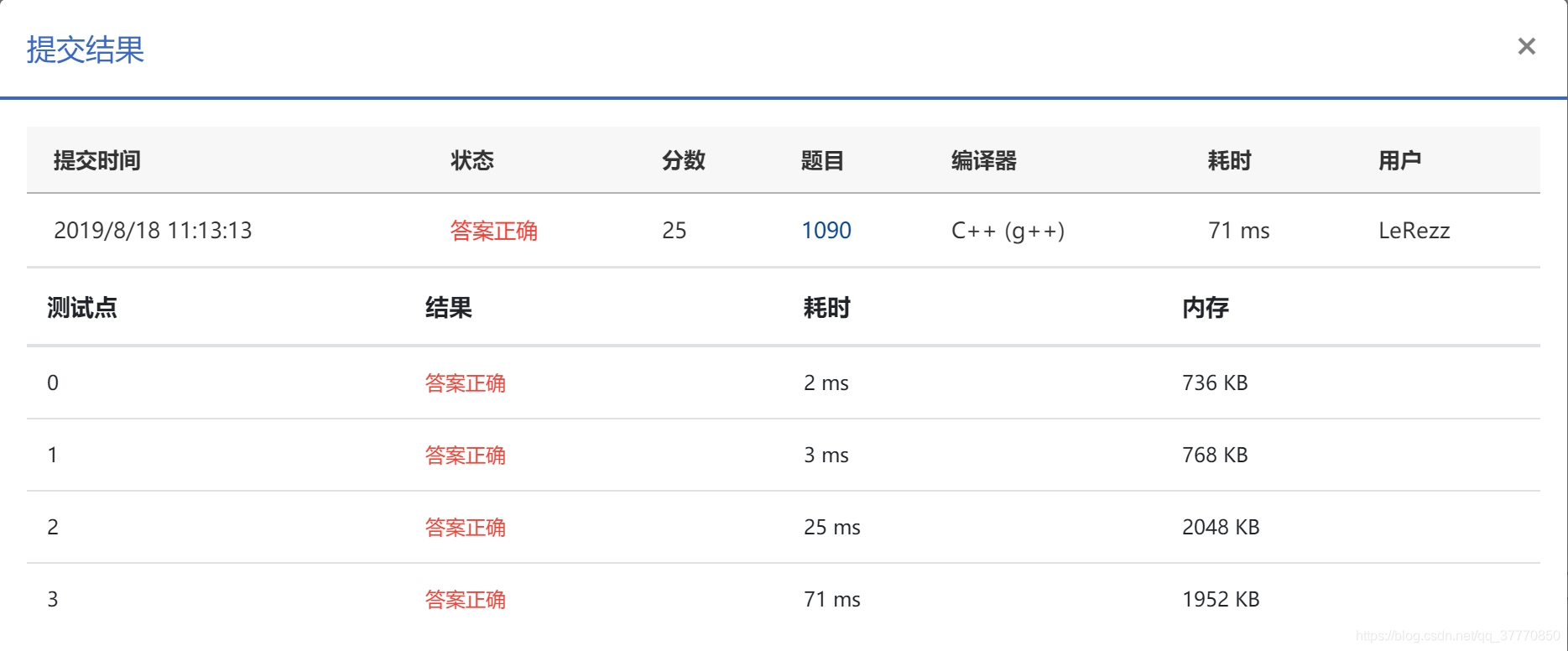
Task: Click 答案正确 result for test point 0
Action: (466, 383)
